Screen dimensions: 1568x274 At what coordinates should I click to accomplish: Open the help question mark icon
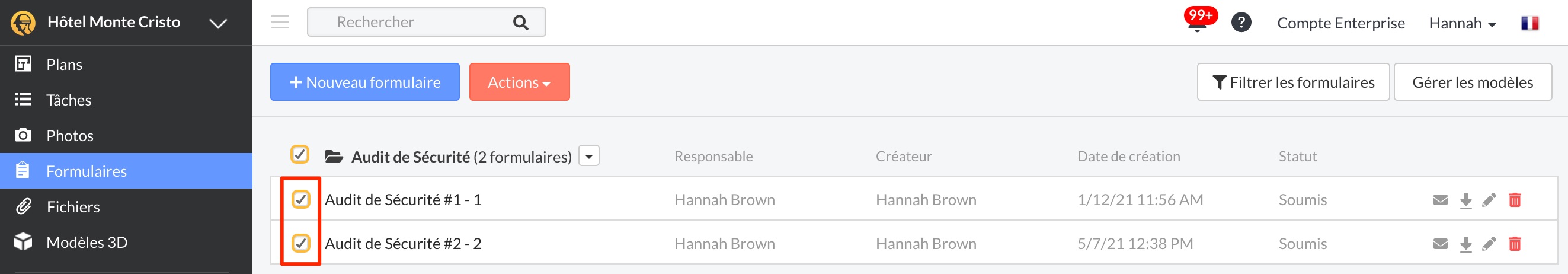tap(1241, 23)
